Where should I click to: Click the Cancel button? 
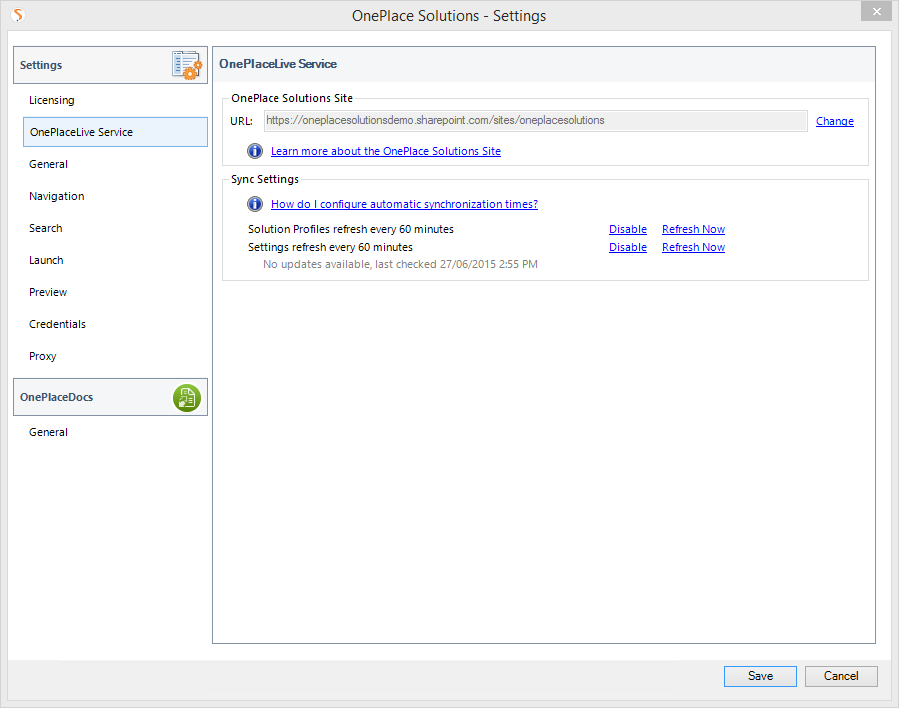pyautogui.click(x=841, y=676)
